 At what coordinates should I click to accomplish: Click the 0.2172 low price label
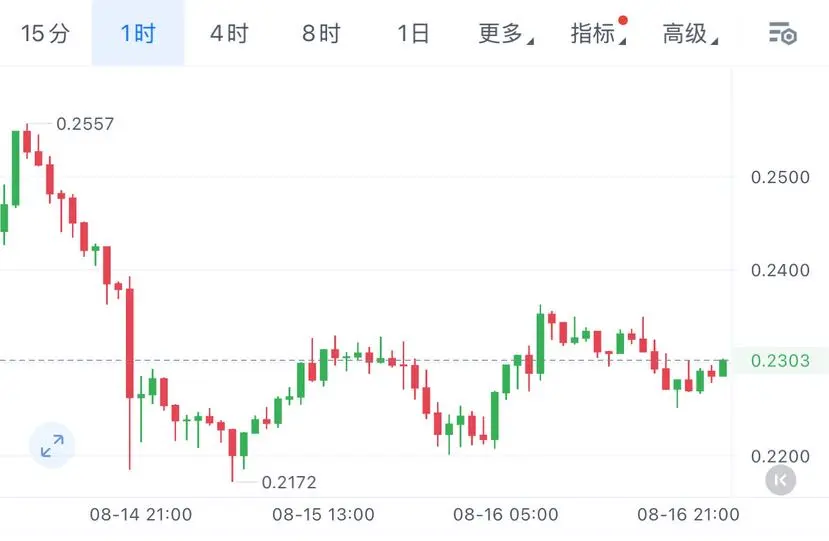click(289, 482)
